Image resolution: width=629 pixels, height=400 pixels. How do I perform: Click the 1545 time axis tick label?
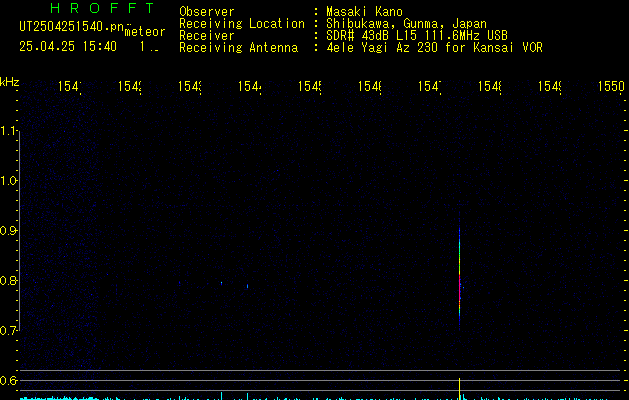(x=309, y=87)
